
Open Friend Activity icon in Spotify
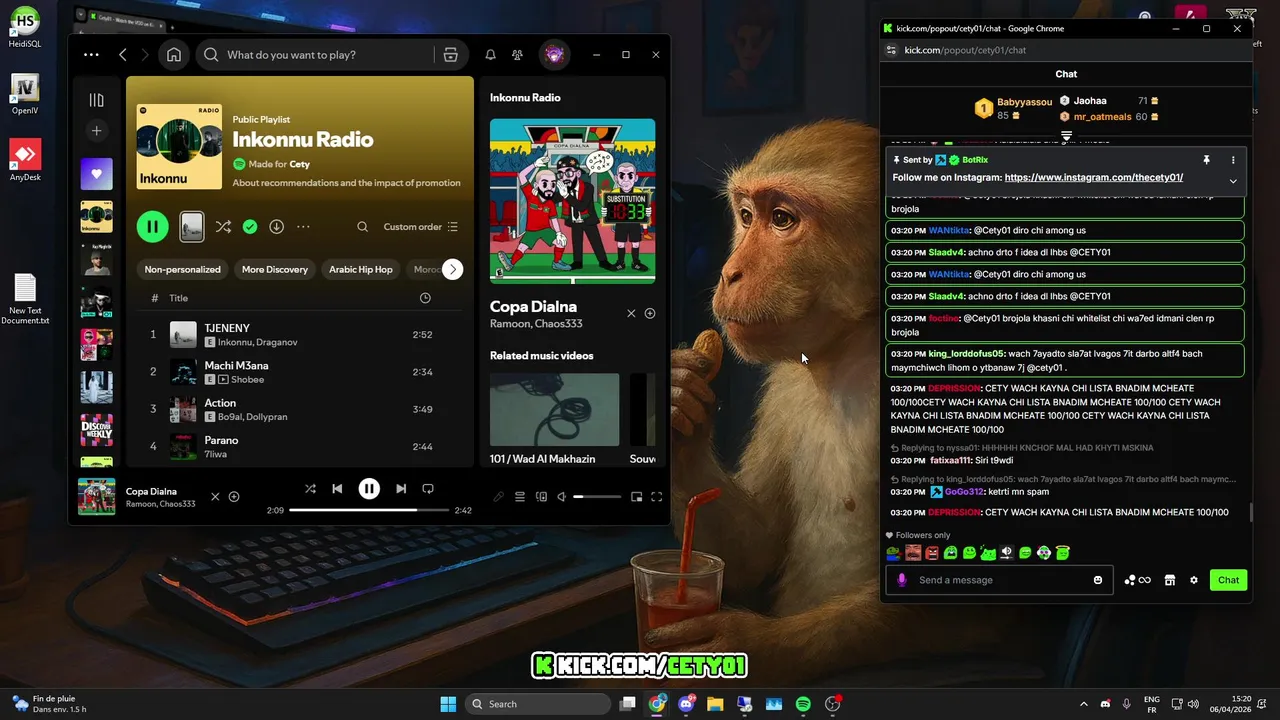click(517, 55)
